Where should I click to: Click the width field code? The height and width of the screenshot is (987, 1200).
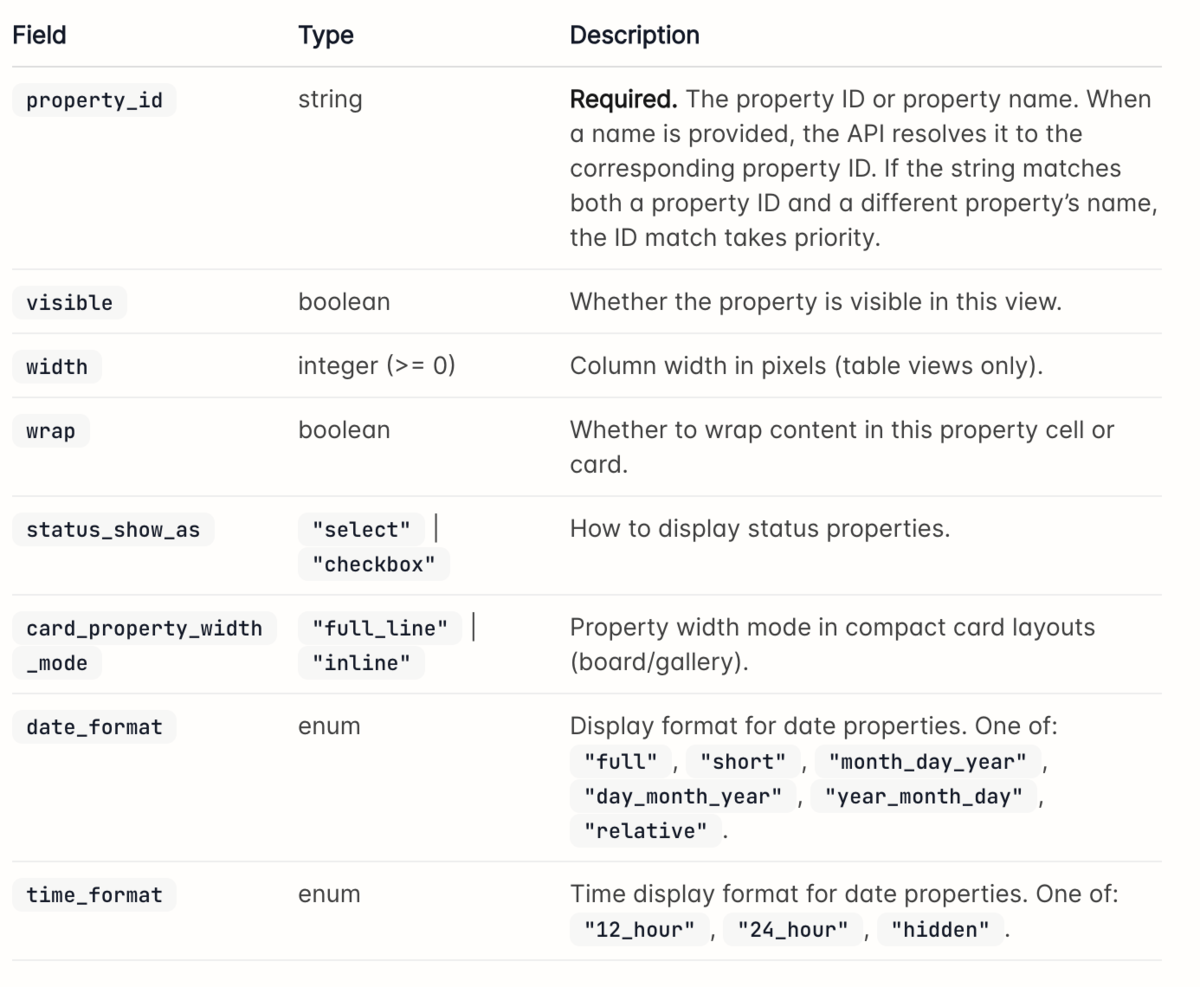pos(57,367)
